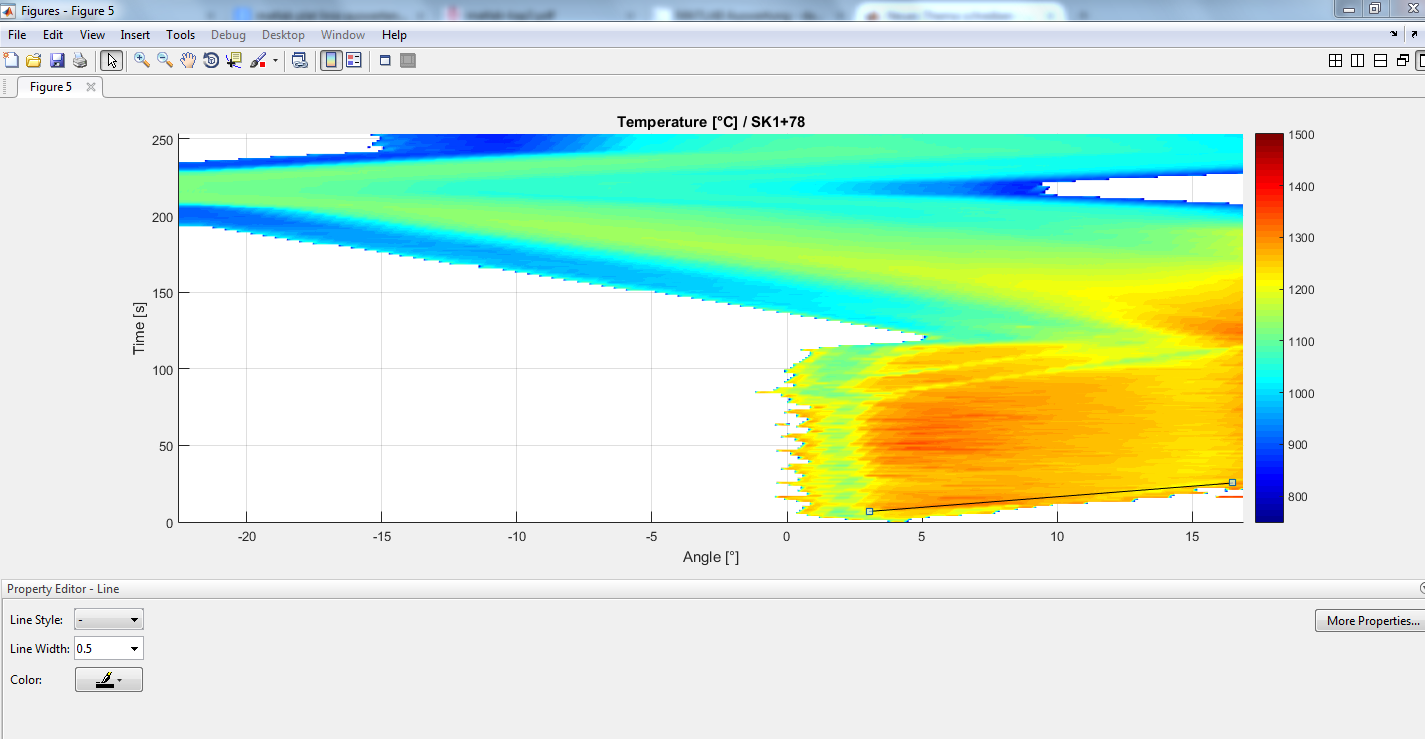Activate the Pan hand tool
The height and width of the screenshot is (739, 1425).
click(188, 61)
